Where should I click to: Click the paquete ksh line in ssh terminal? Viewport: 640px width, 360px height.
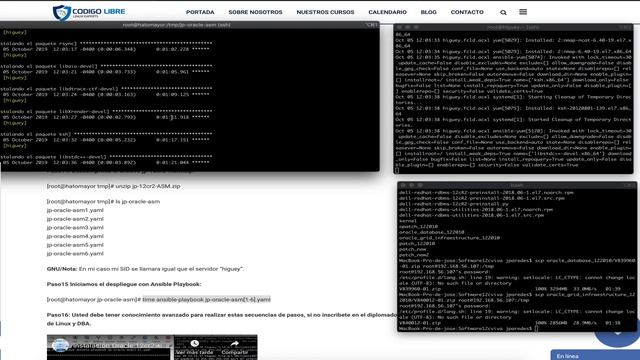click(106, 134)
